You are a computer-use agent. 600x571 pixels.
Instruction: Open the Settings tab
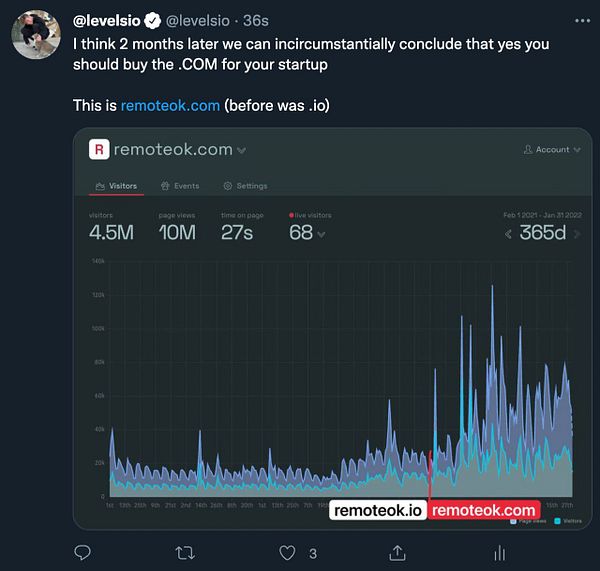point(245,186)
